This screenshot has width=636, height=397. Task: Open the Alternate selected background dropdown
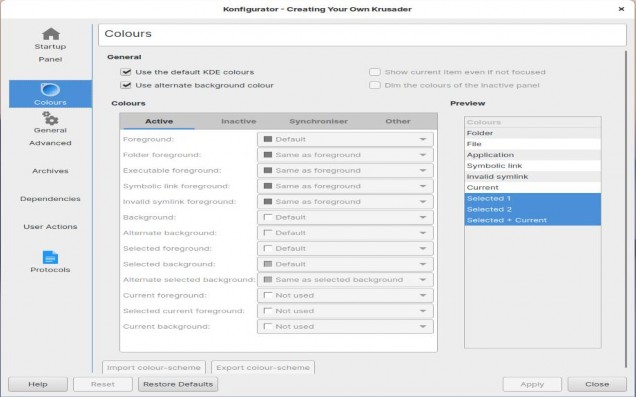345,280
